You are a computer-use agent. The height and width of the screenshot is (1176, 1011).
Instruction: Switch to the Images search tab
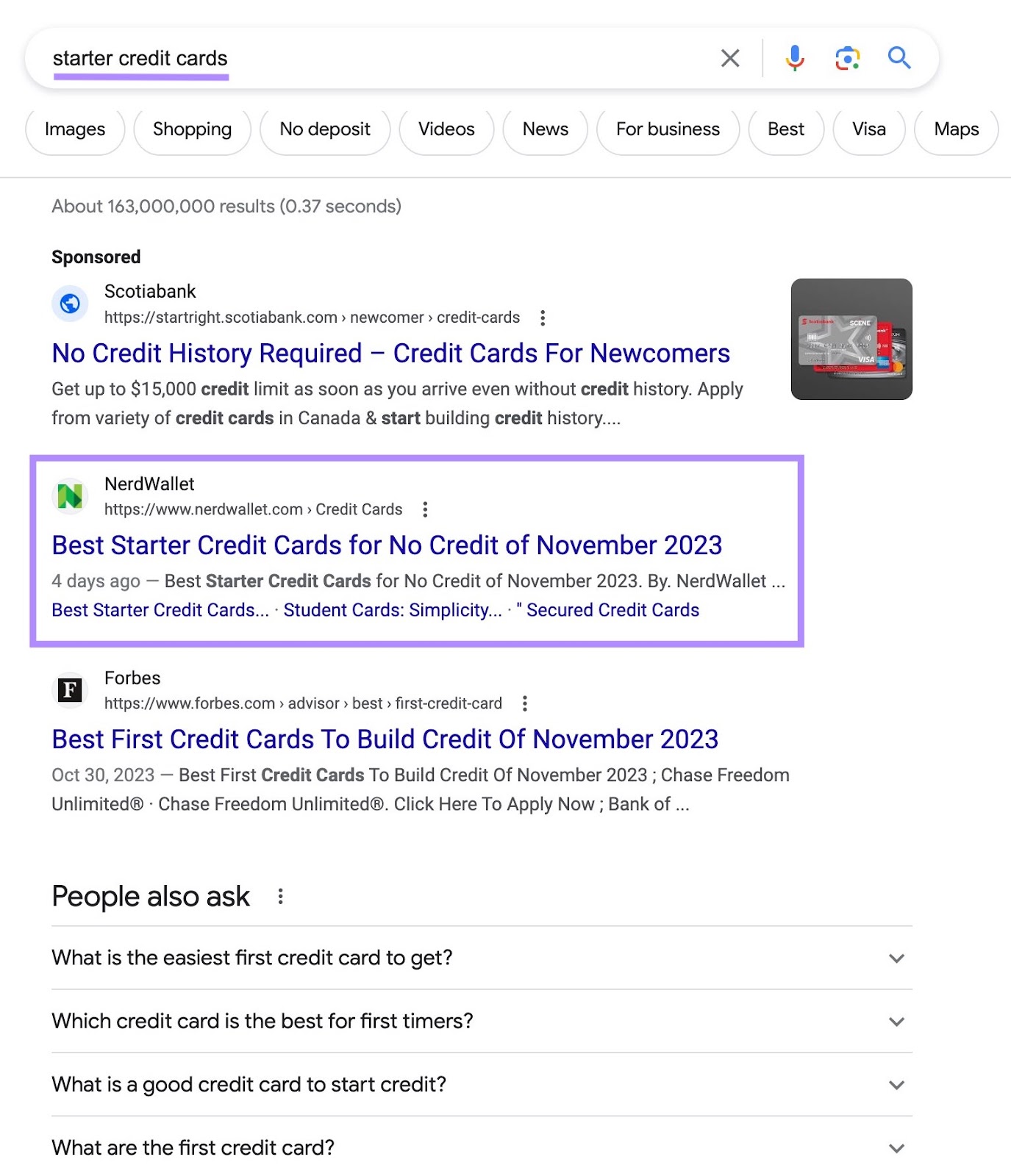(x=74, y=129)
